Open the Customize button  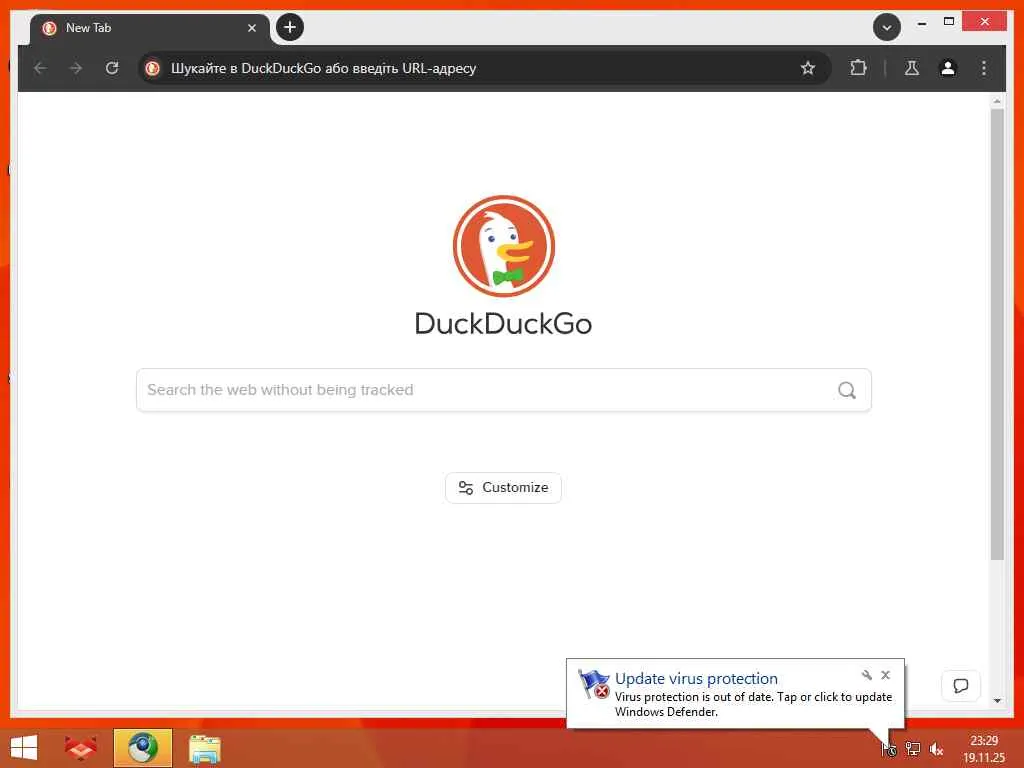click(504, 488)
